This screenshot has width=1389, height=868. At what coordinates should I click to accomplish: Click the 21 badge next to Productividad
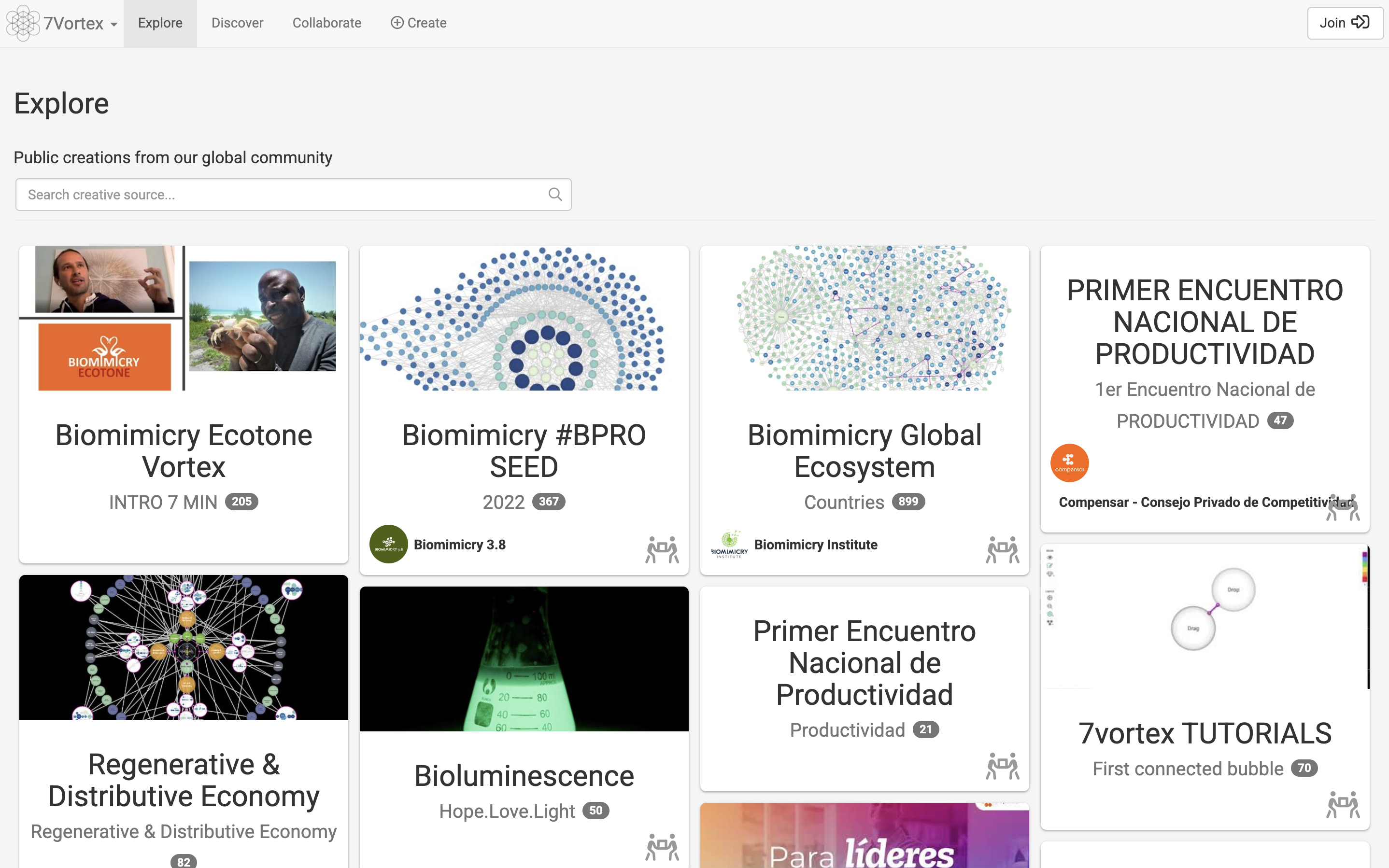pyautogui.click(x=926, y=729)
